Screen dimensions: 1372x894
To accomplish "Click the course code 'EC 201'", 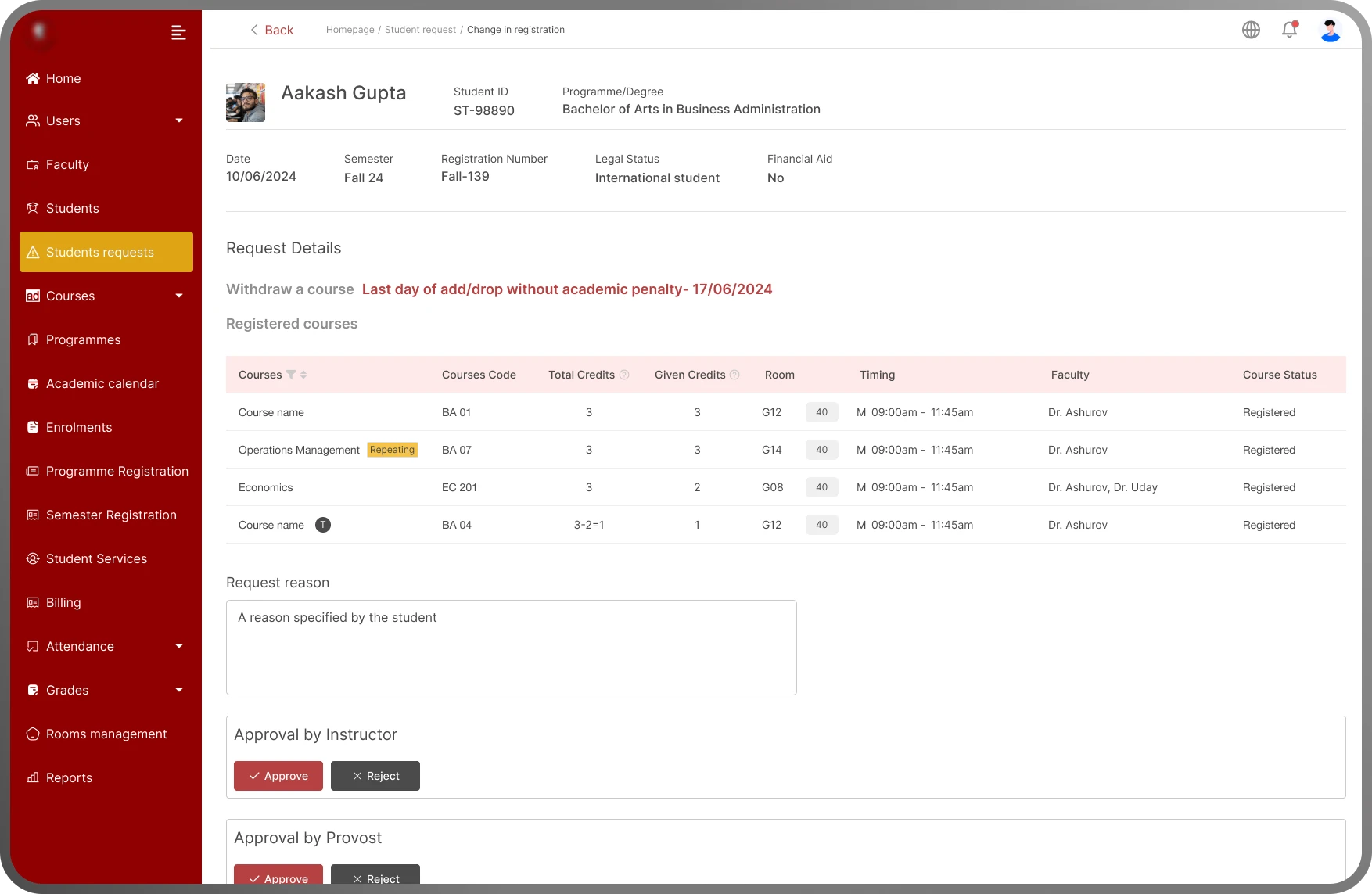I will tap(460, 487).
